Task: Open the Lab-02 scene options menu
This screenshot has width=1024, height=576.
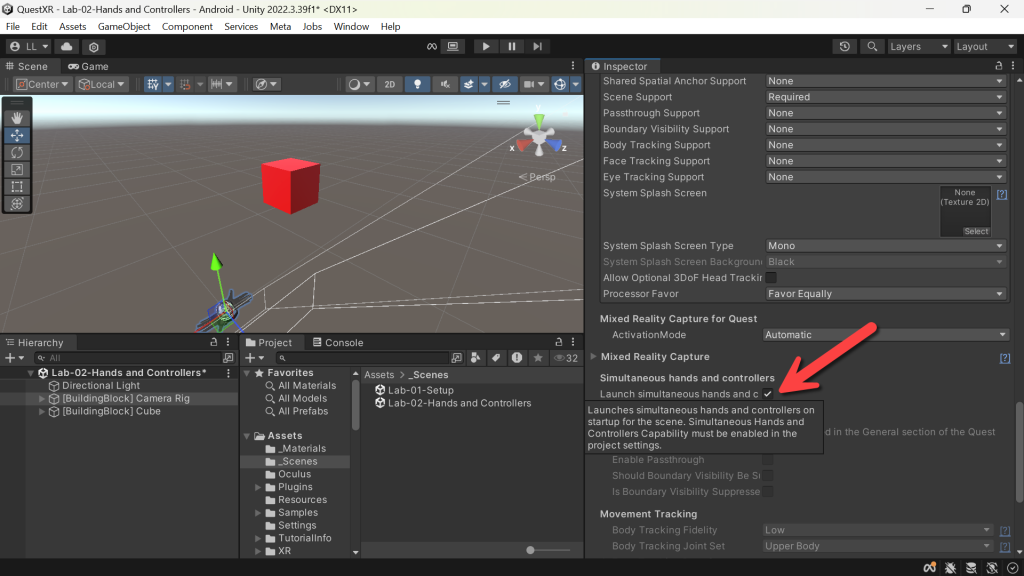Action: pos(229,373)
